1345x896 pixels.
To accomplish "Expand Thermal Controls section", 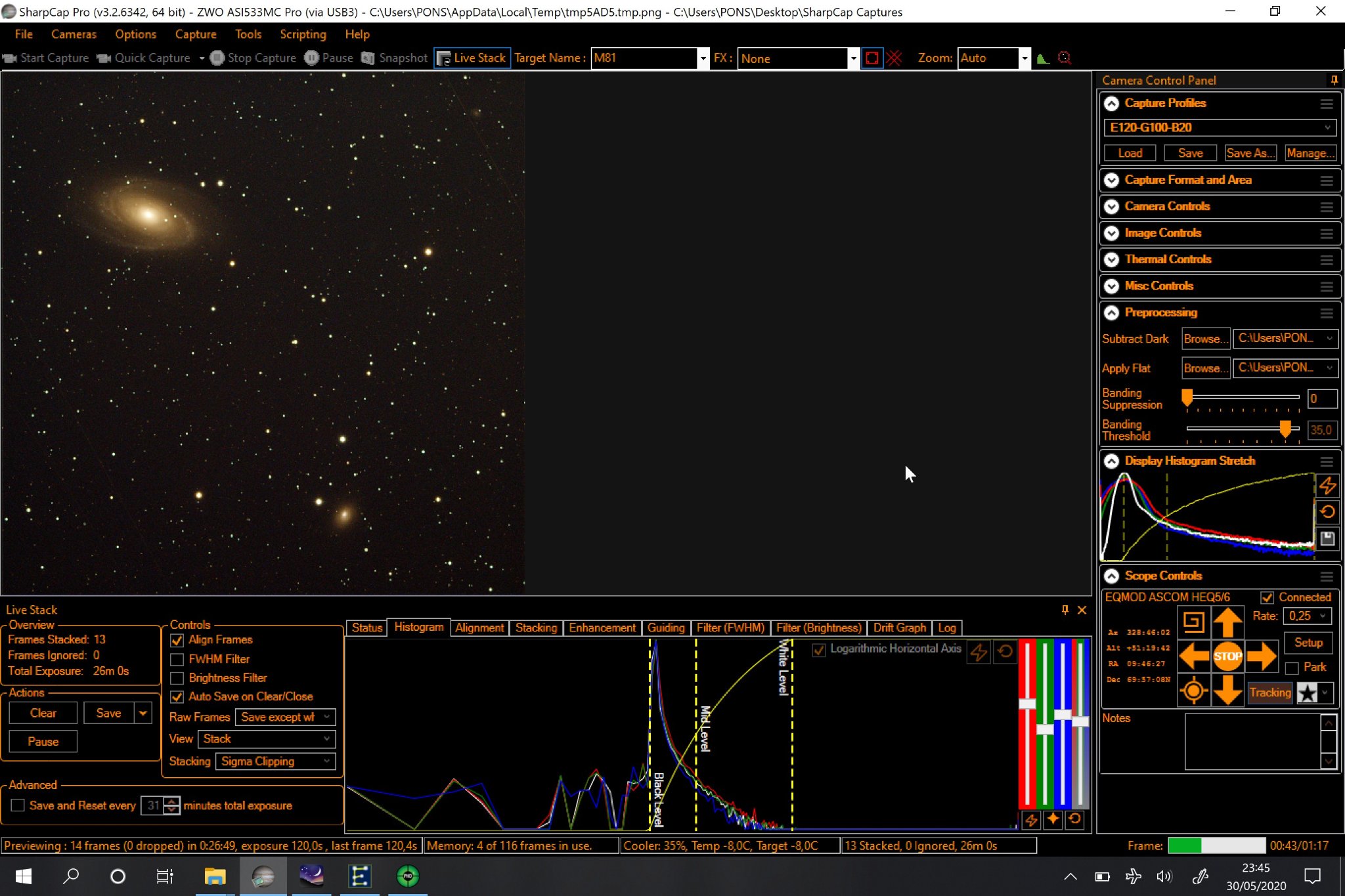I will (x=1111, y=259).
